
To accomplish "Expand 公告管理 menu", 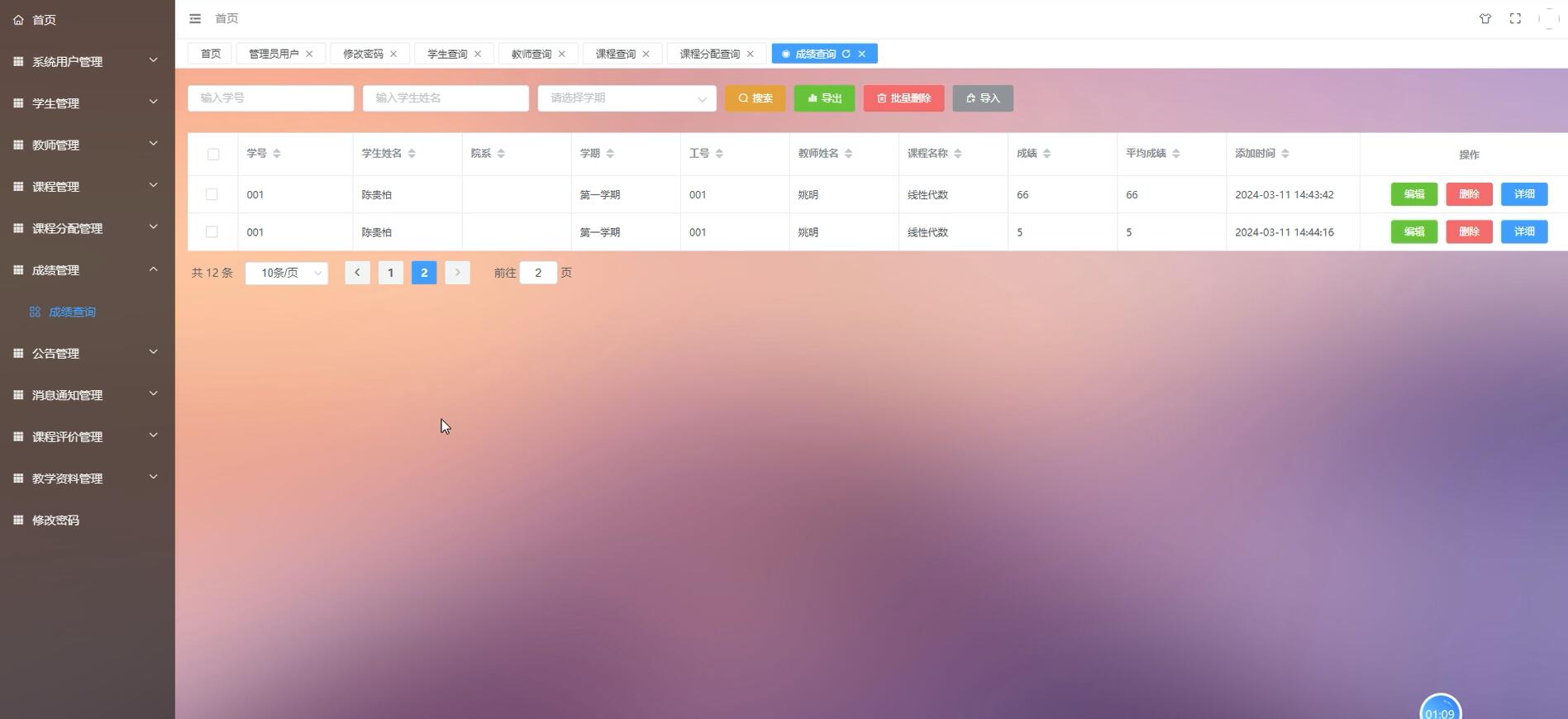I will (x=87, y=354).
